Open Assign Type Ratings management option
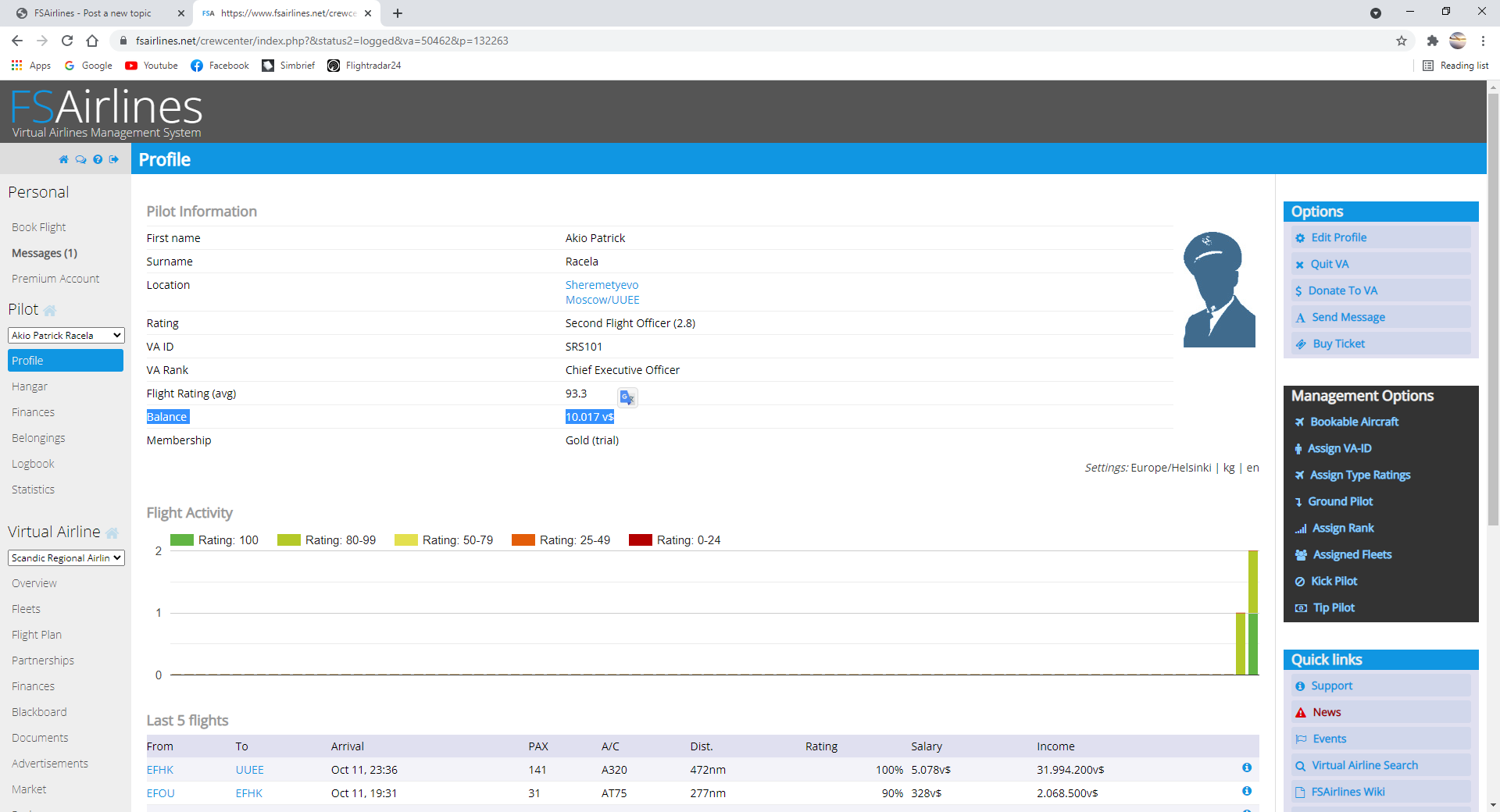The width and height of the screenshot is (1500, 812). pos(1359,475)
